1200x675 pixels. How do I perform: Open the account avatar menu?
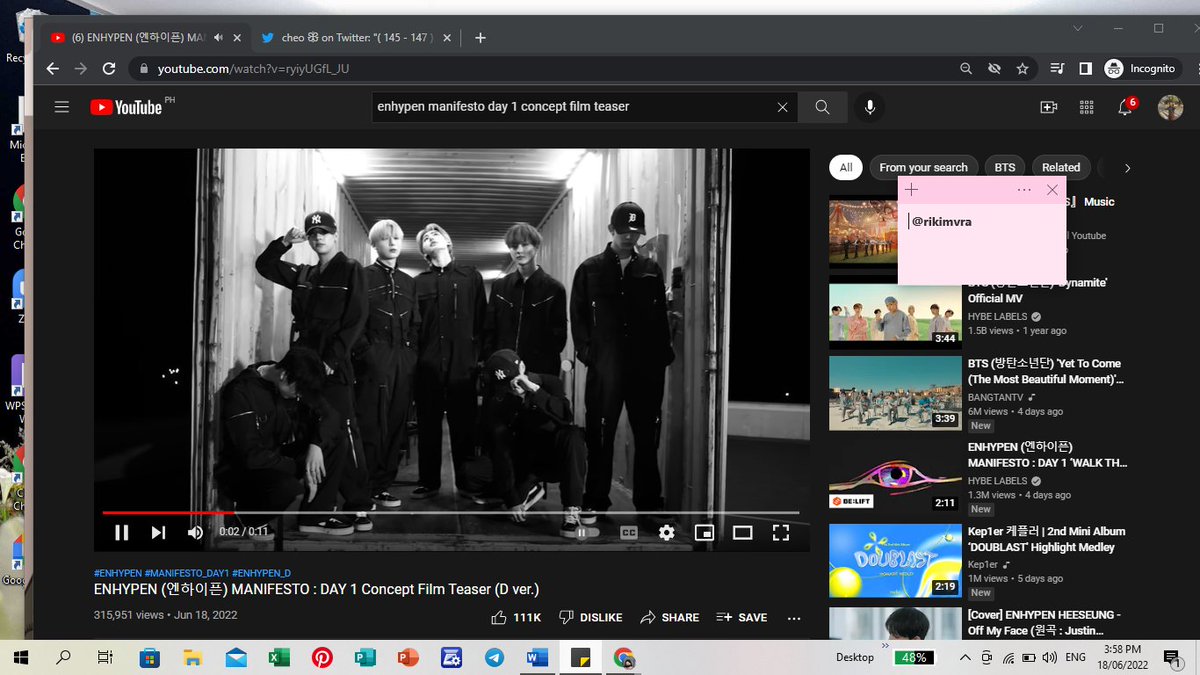[1170, 107]
